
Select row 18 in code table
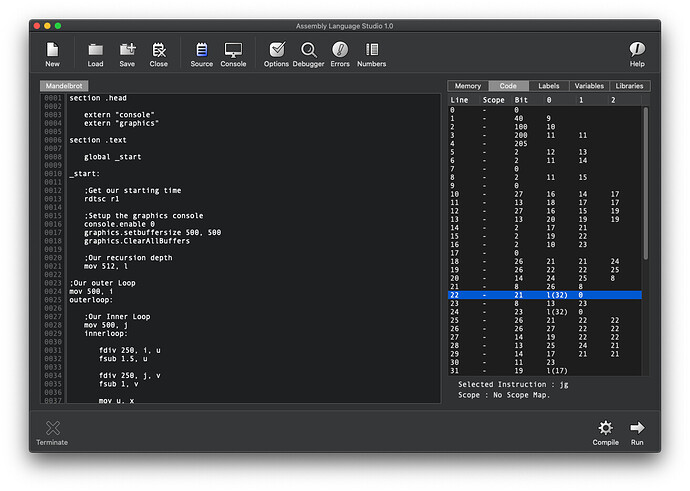click(545, 261)
